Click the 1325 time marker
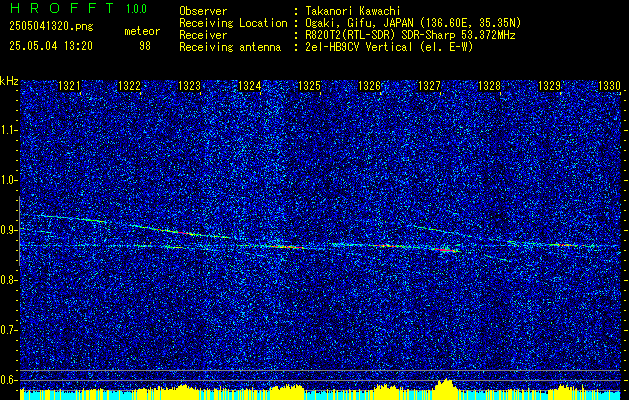Screen dimensions: 629x400 pyautogui.click(x=310, y=85)
